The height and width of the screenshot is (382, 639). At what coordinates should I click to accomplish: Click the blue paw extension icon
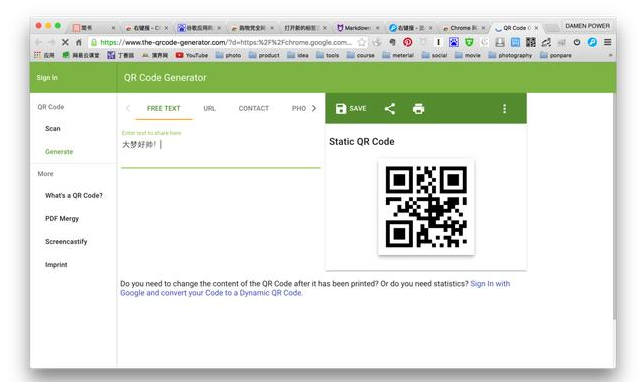pos(454,42)
